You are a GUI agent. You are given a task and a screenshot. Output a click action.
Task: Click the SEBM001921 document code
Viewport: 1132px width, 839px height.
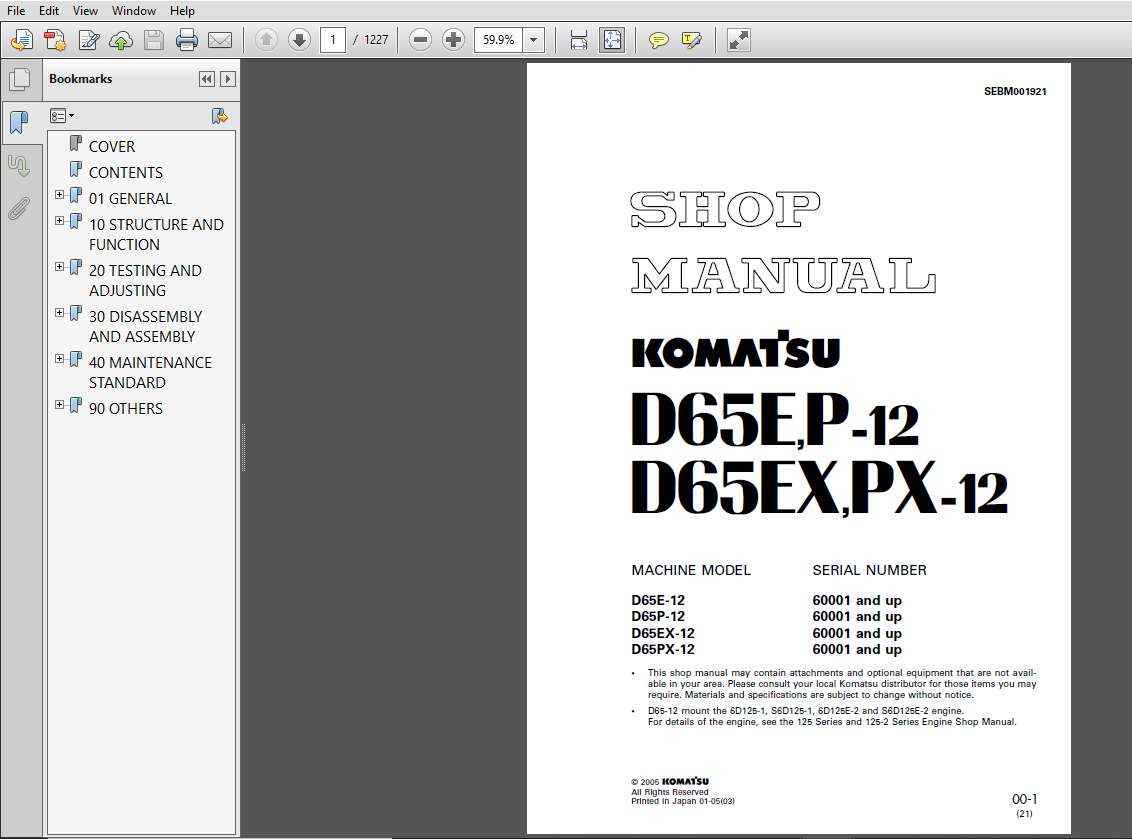(1015, 91)
